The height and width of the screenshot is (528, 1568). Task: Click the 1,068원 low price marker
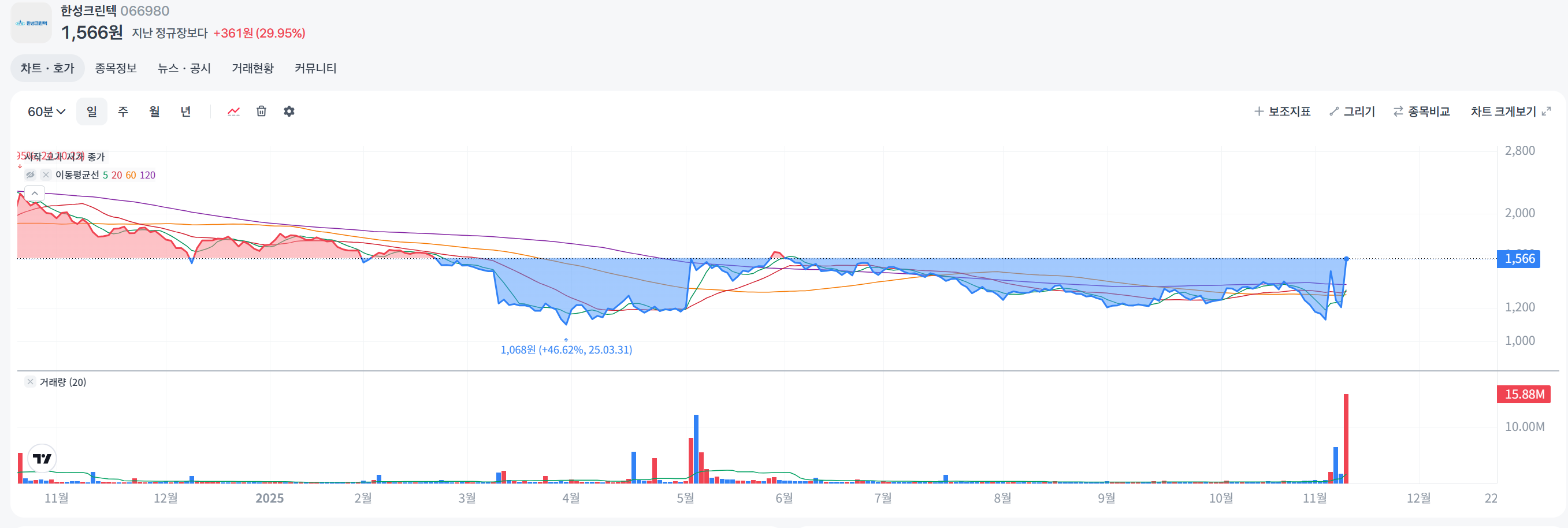(x=566, y=349)
